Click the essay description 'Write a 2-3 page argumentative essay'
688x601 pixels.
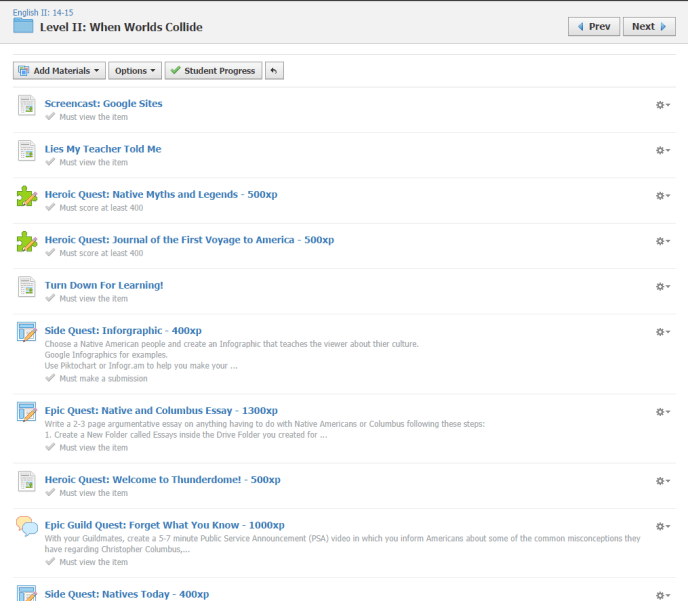click(265, 424)
